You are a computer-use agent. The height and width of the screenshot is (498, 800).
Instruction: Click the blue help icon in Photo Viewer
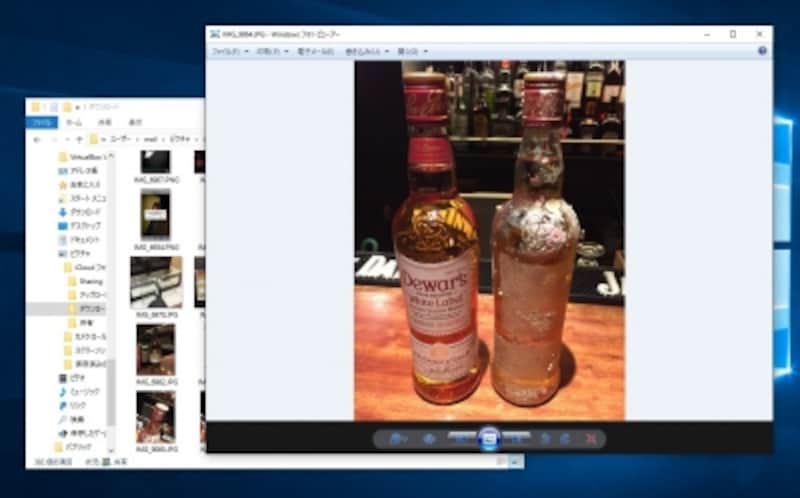tap(762, 51)
